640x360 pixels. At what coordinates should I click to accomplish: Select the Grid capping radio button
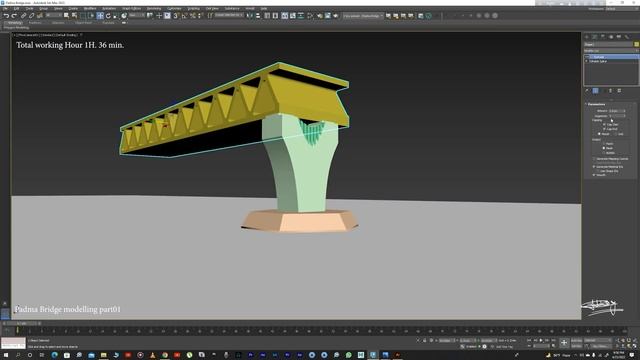616,134
